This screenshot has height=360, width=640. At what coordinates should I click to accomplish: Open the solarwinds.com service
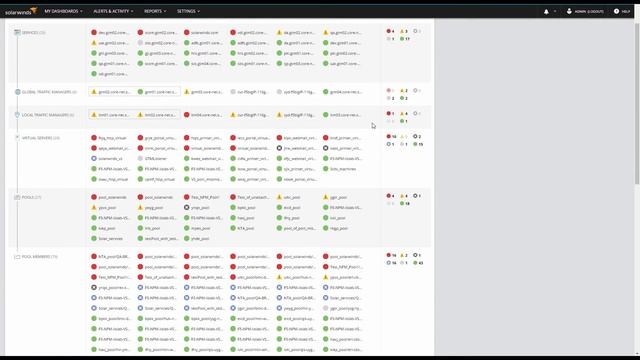204,32
